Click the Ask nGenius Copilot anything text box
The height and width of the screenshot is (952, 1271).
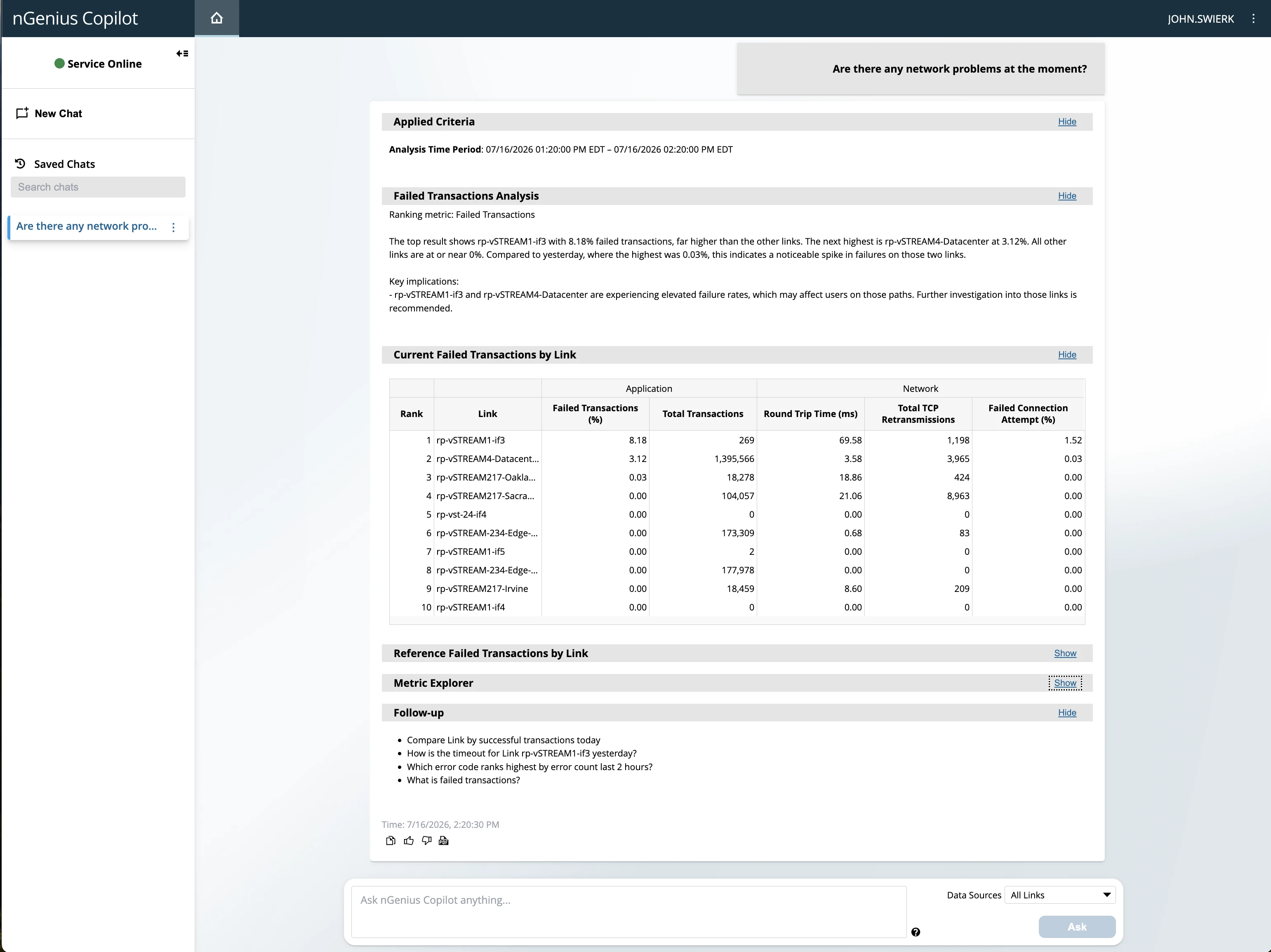628,911
